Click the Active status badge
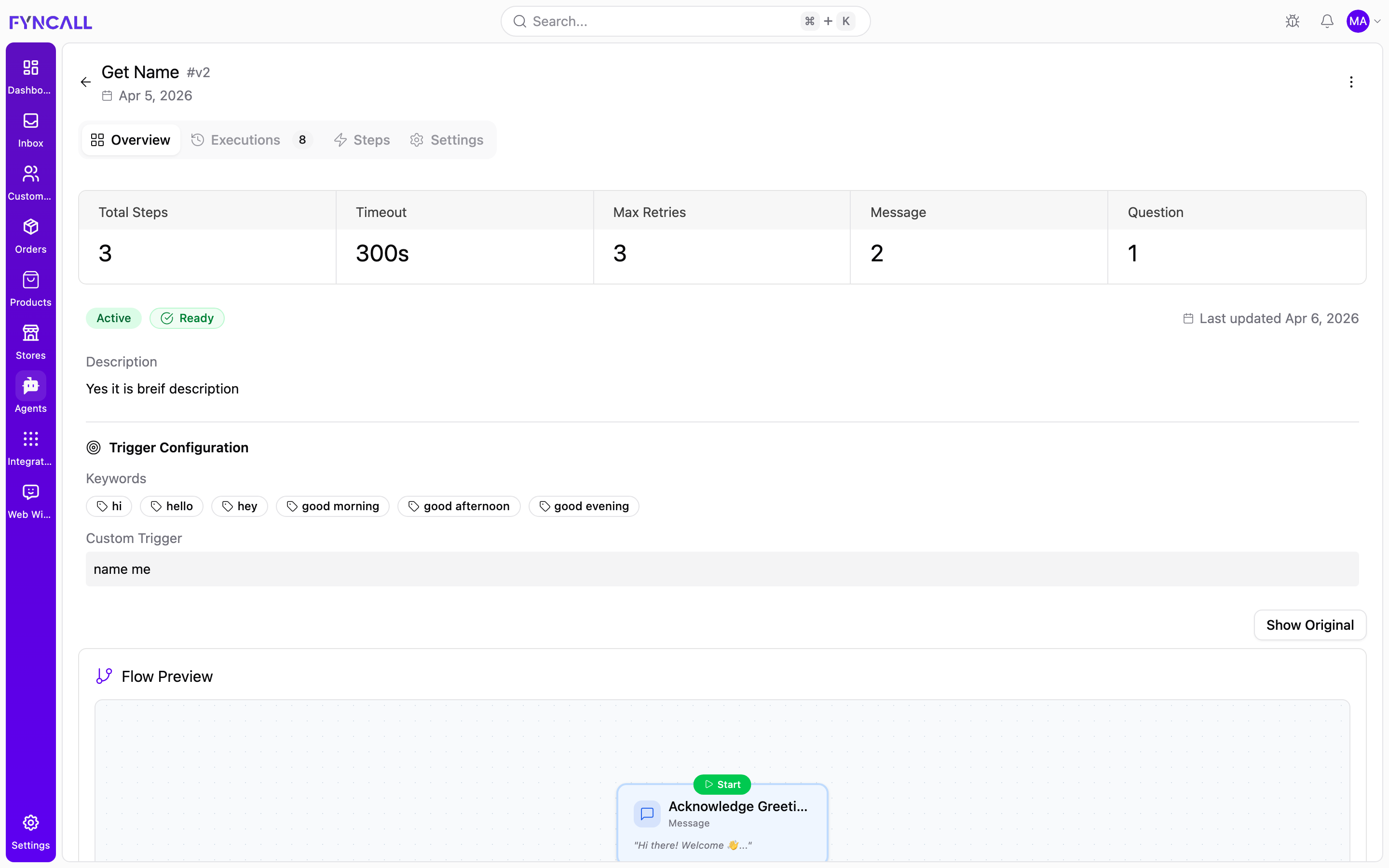The width and height of the screenshot is (1389, 868). 114,318
